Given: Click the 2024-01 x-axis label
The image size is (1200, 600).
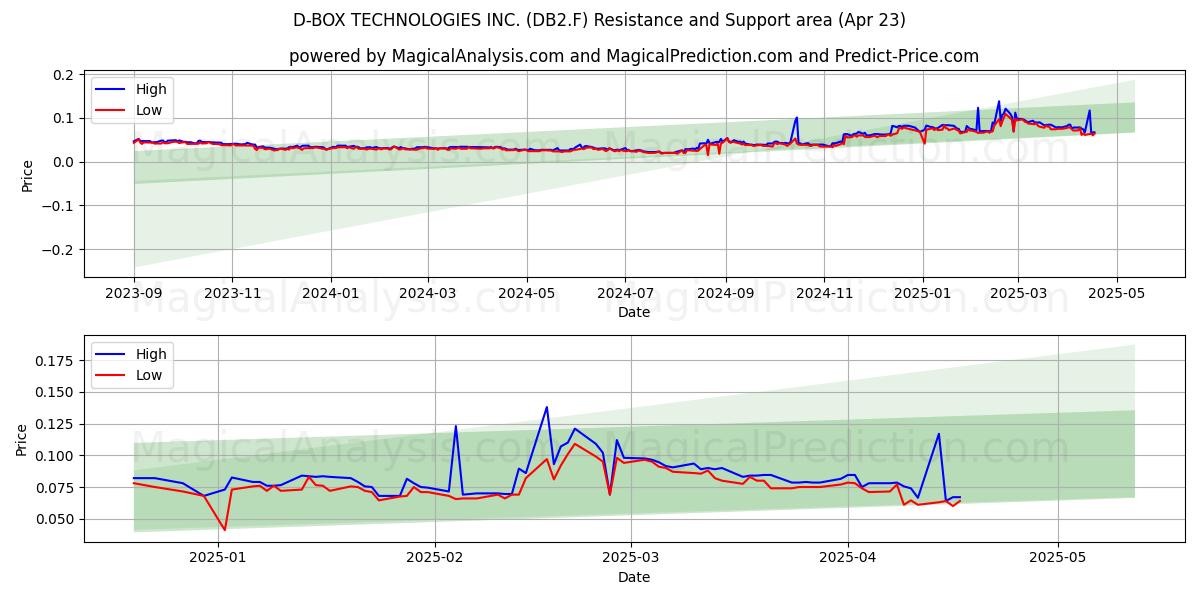Looking at the screenshot, I should pyautogui.click(x=330, y=294).
